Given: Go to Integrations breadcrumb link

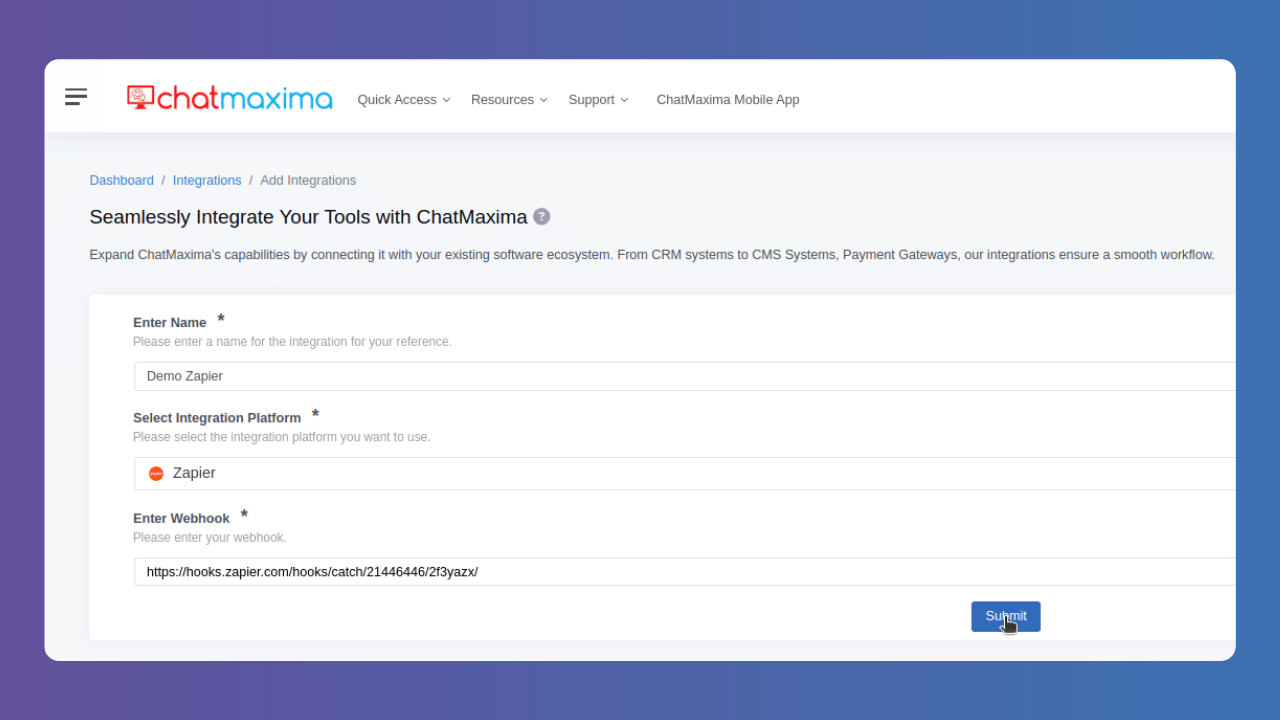Looking at the screenshot, I should (207, 181).
